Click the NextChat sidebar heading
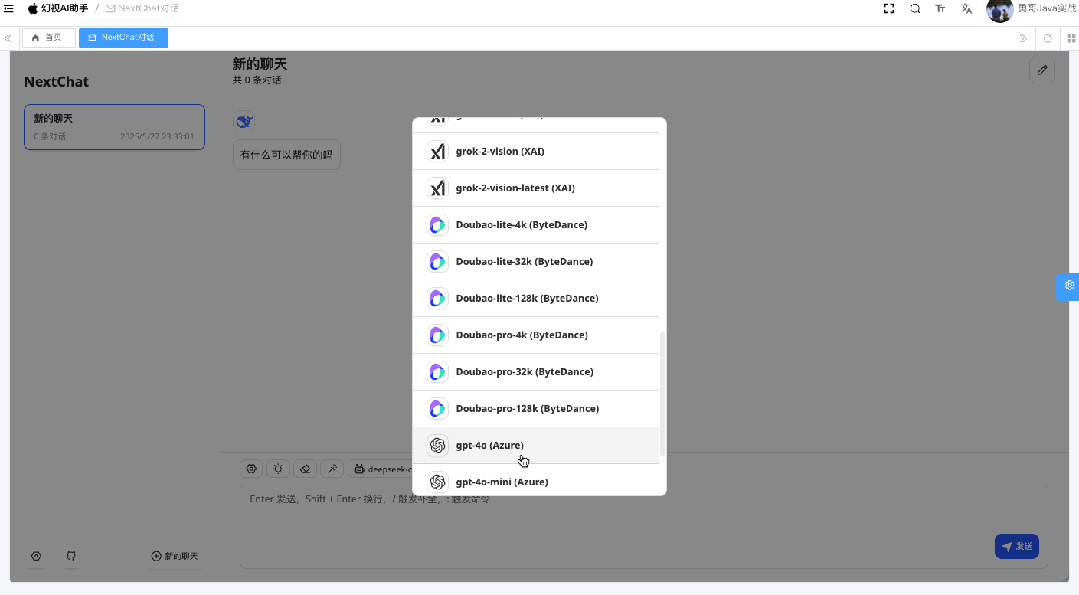The width and height of the screenshot is (1079, 595). pyautogui.click(x=56, y=82)
